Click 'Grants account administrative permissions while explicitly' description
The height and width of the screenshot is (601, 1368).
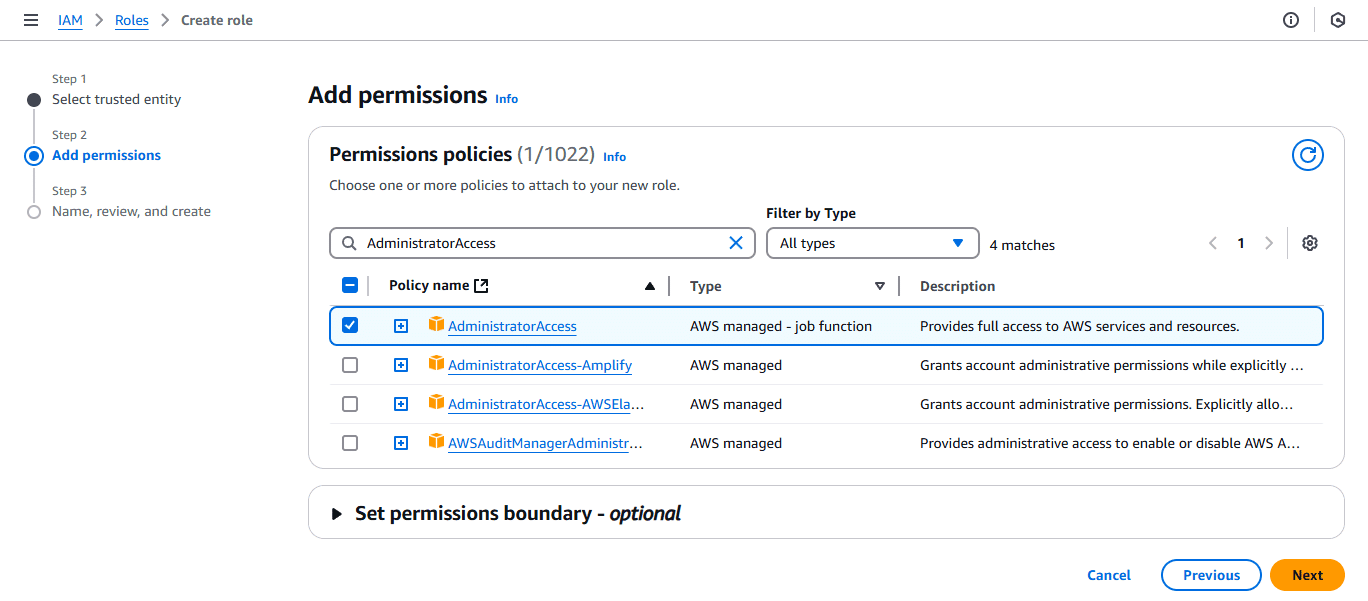(x=1112, y=365)
